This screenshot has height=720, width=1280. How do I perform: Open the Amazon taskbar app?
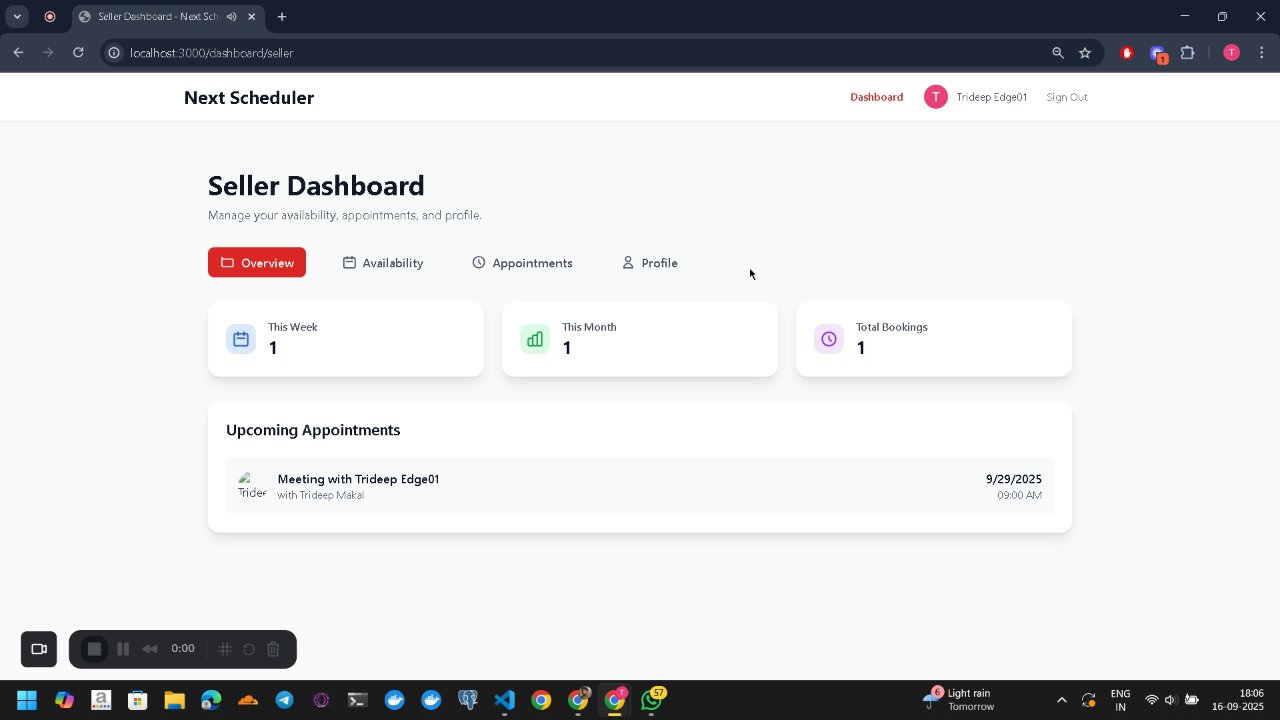click(101, 700)
